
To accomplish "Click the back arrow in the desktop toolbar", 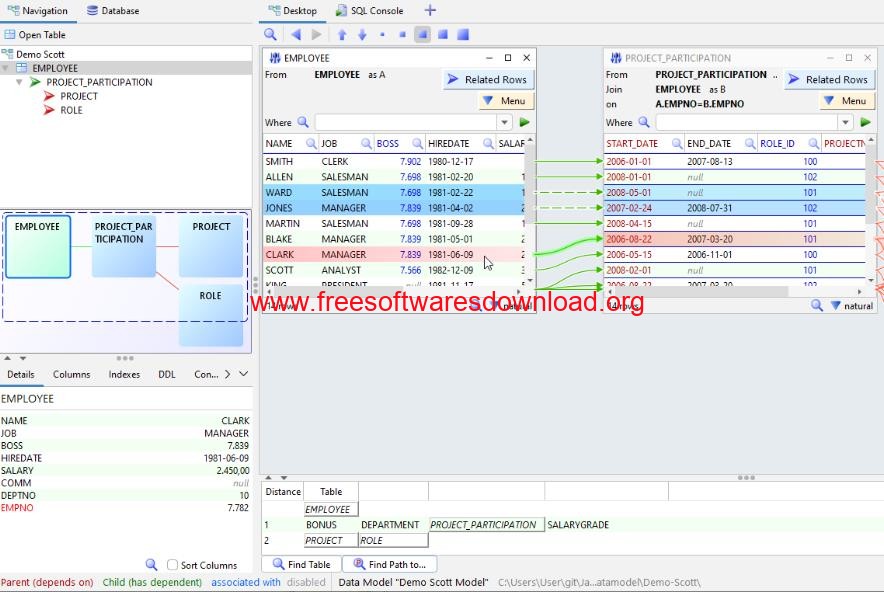I will click(296, 34).
